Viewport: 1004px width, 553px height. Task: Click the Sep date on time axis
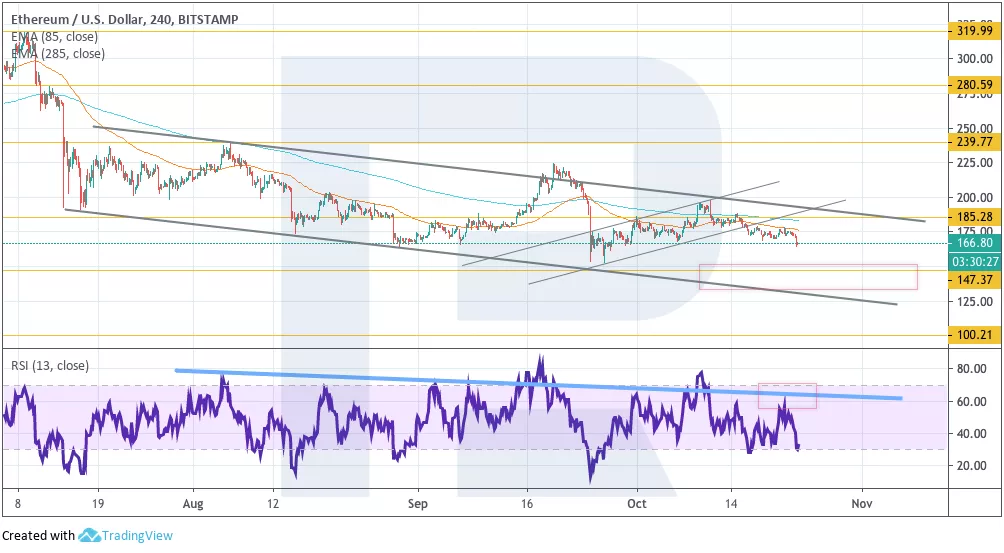418,504
